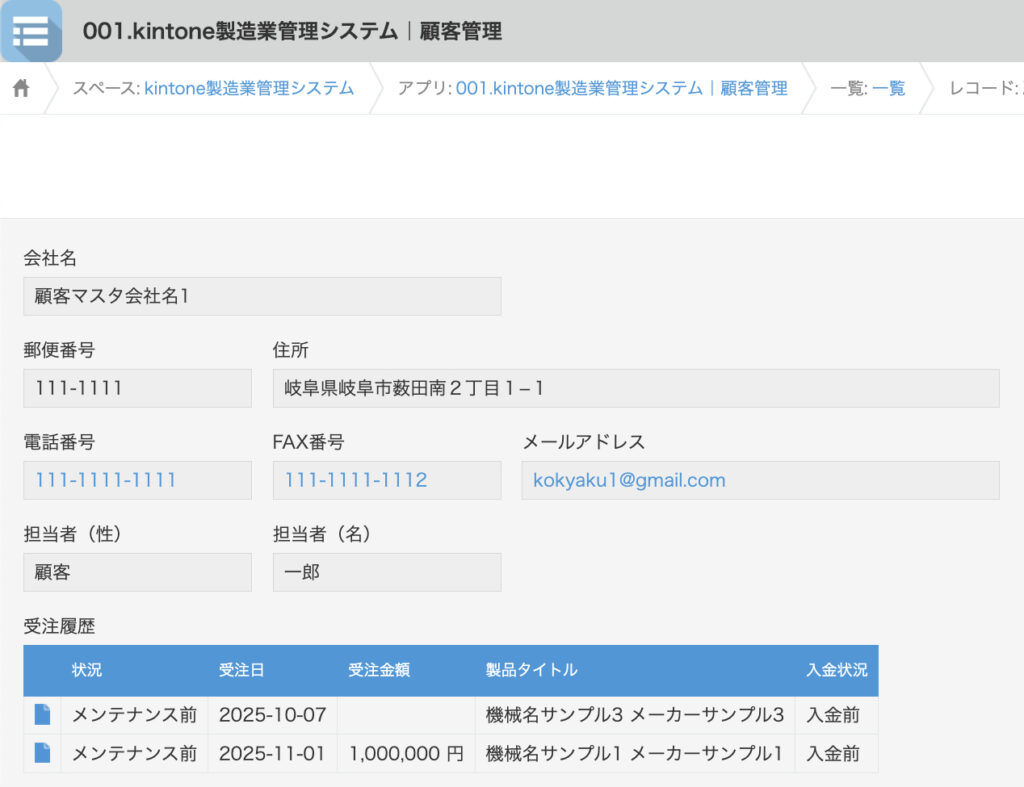The image size is (1024, 787).
Task: Click the 会社名 field value
Action: coord(262,296)
